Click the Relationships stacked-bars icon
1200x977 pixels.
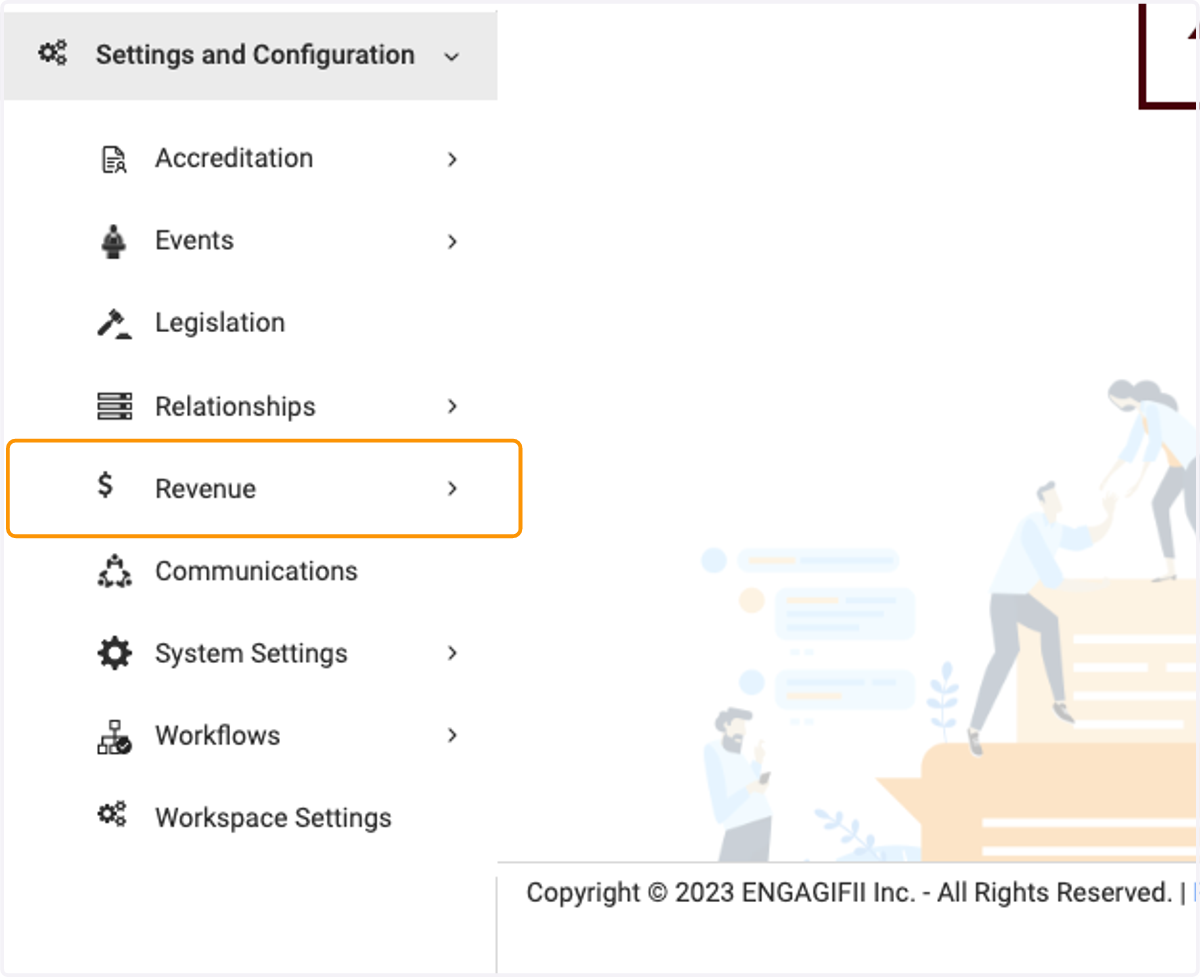click(114, 406)
